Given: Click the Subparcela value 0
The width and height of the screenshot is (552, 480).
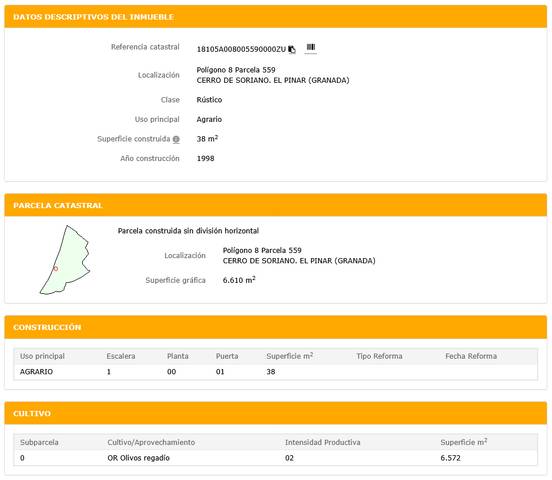Looking at the screenshot, I should click(22, 458).
